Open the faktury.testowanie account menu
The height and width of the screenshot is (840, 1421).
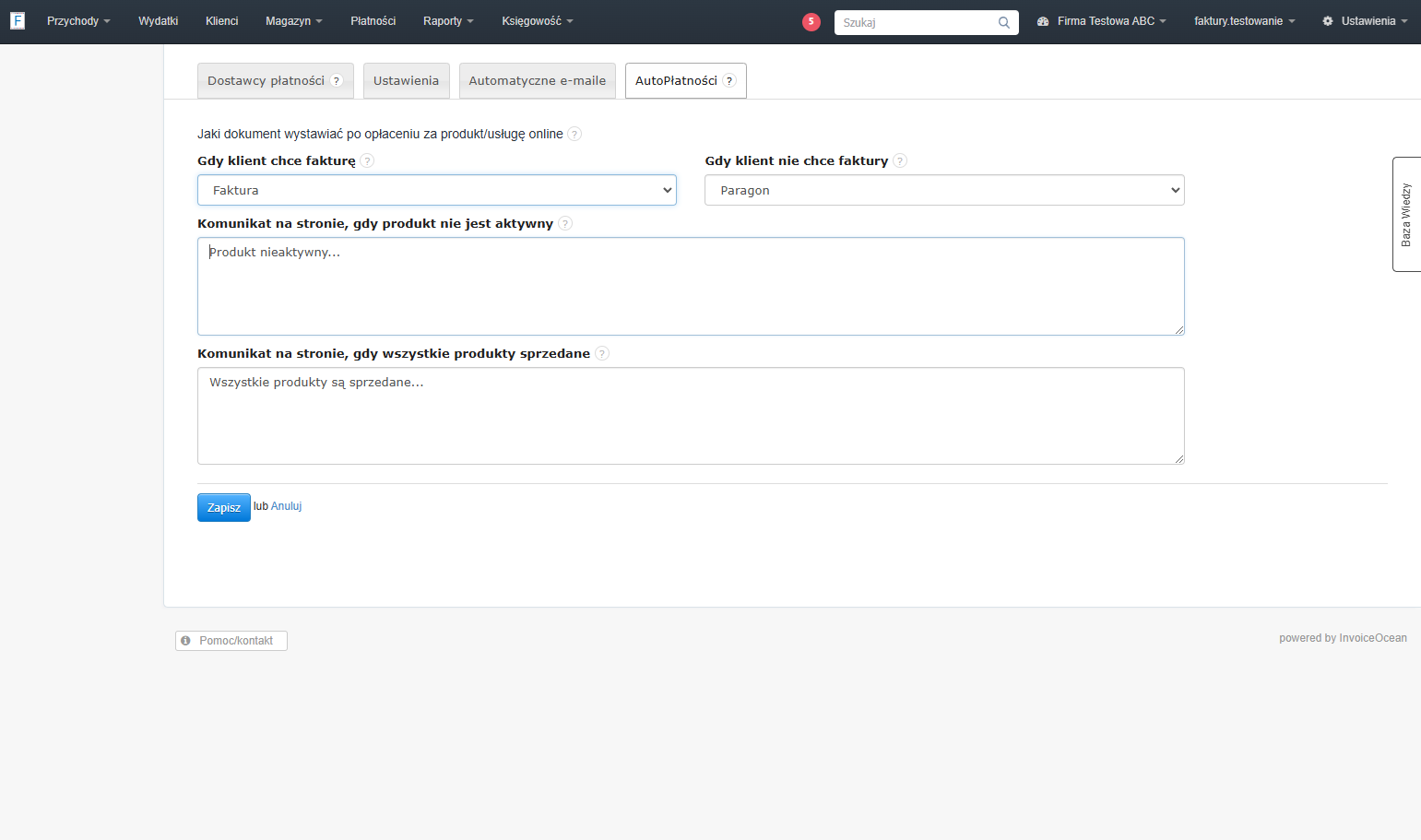pos(1245,21)
